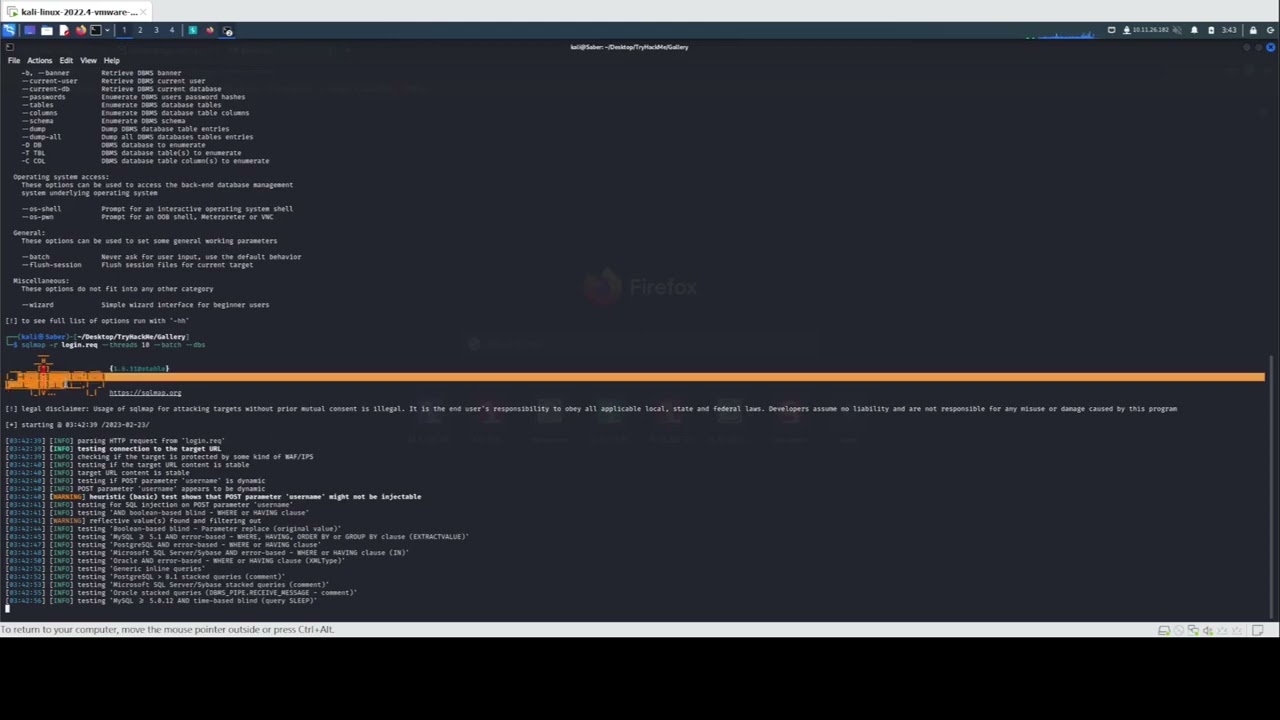Click the --os-shell option line
1280x720 pixels.
[x=157, y=209]
